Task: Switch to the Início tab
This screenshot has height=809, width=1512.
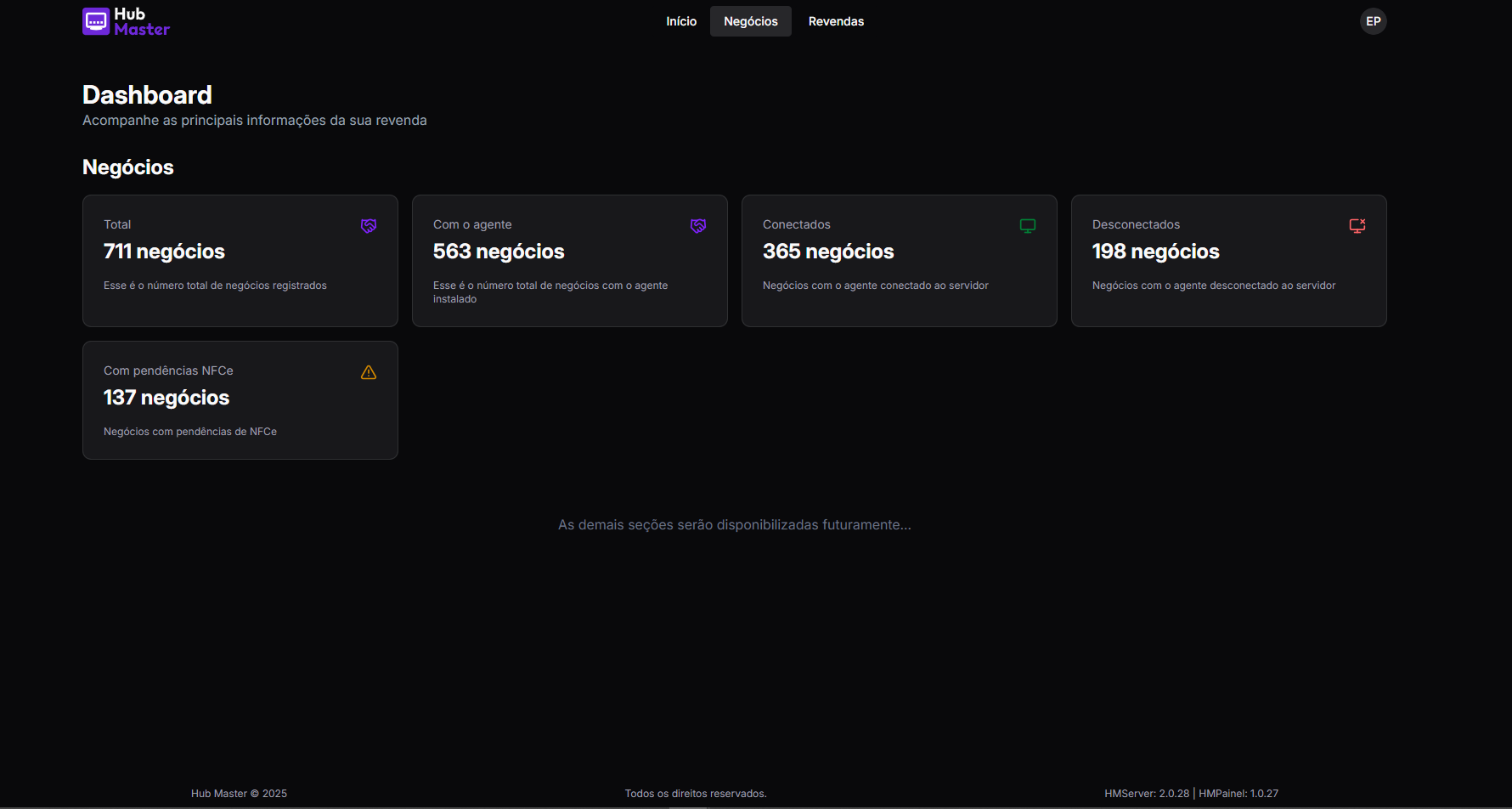Action: [x=681, y=20]
